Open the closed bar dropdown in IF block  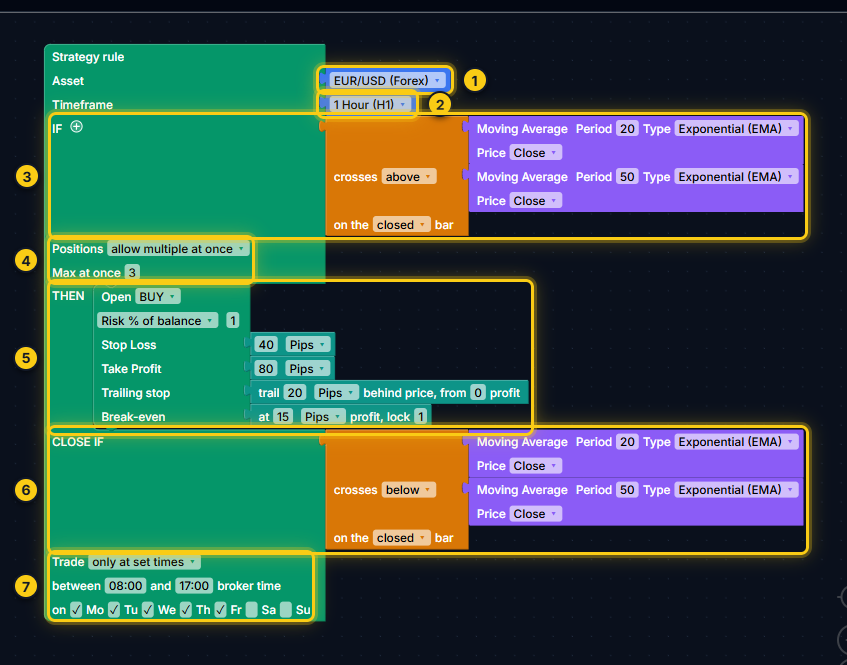(x=401, y=225)
